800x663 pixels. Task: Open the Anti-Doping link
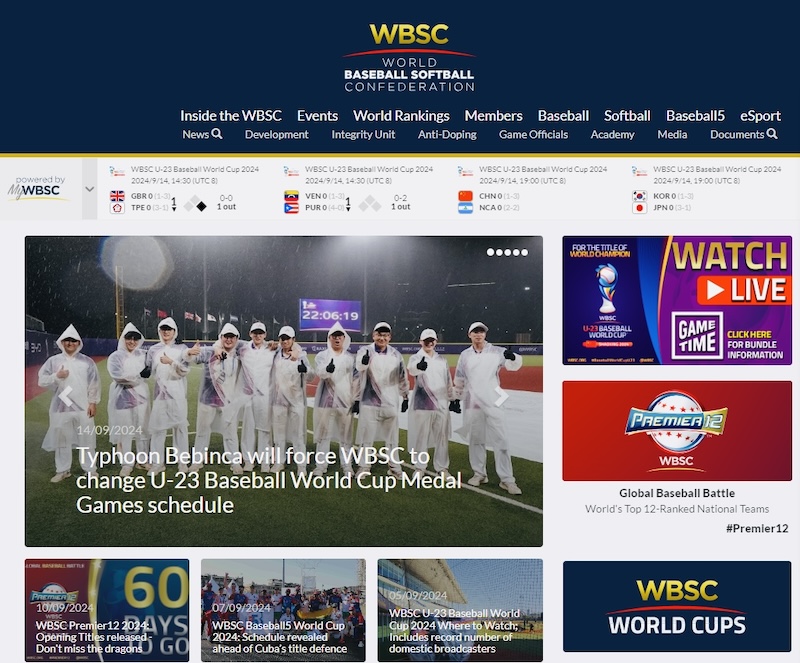pyautogui.click(x=447, y=134)
